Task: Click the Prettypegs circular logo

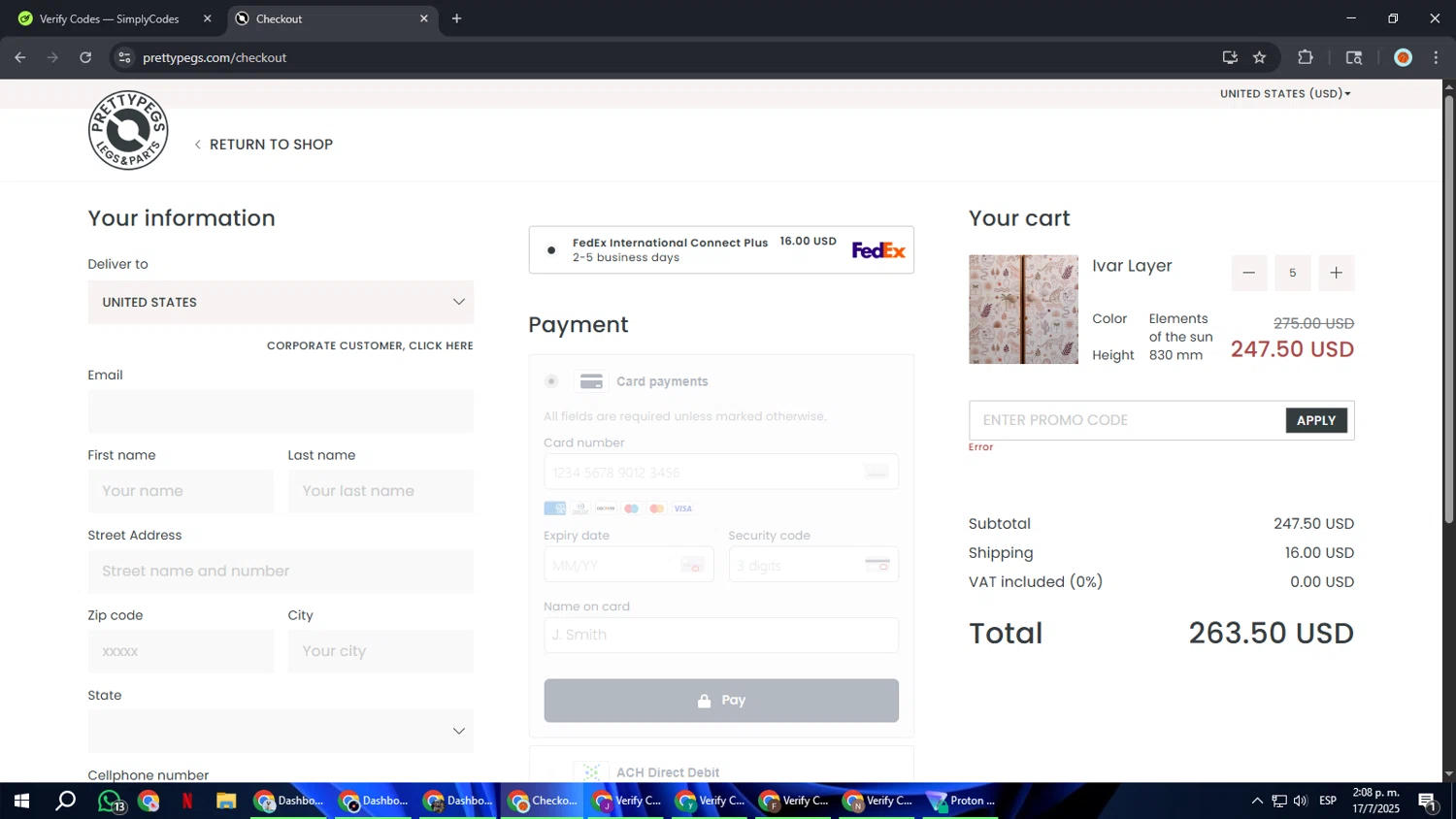Action: 128,130
